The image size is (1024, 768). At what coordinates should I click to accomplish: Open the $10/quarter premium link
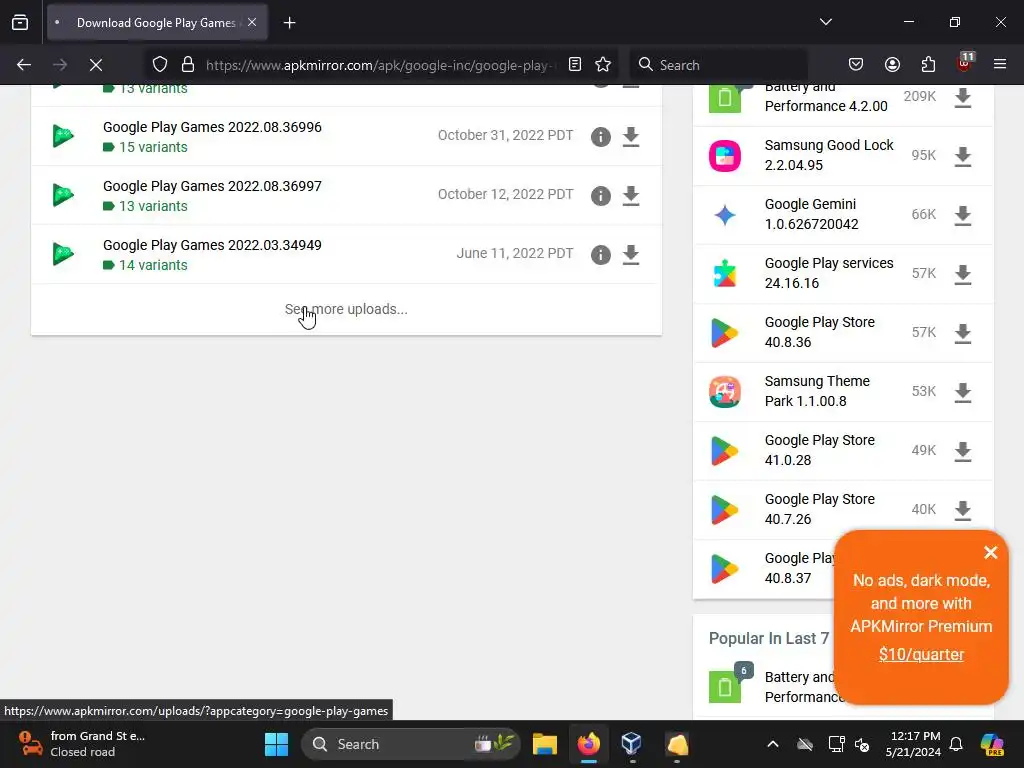tap(921, 654)
